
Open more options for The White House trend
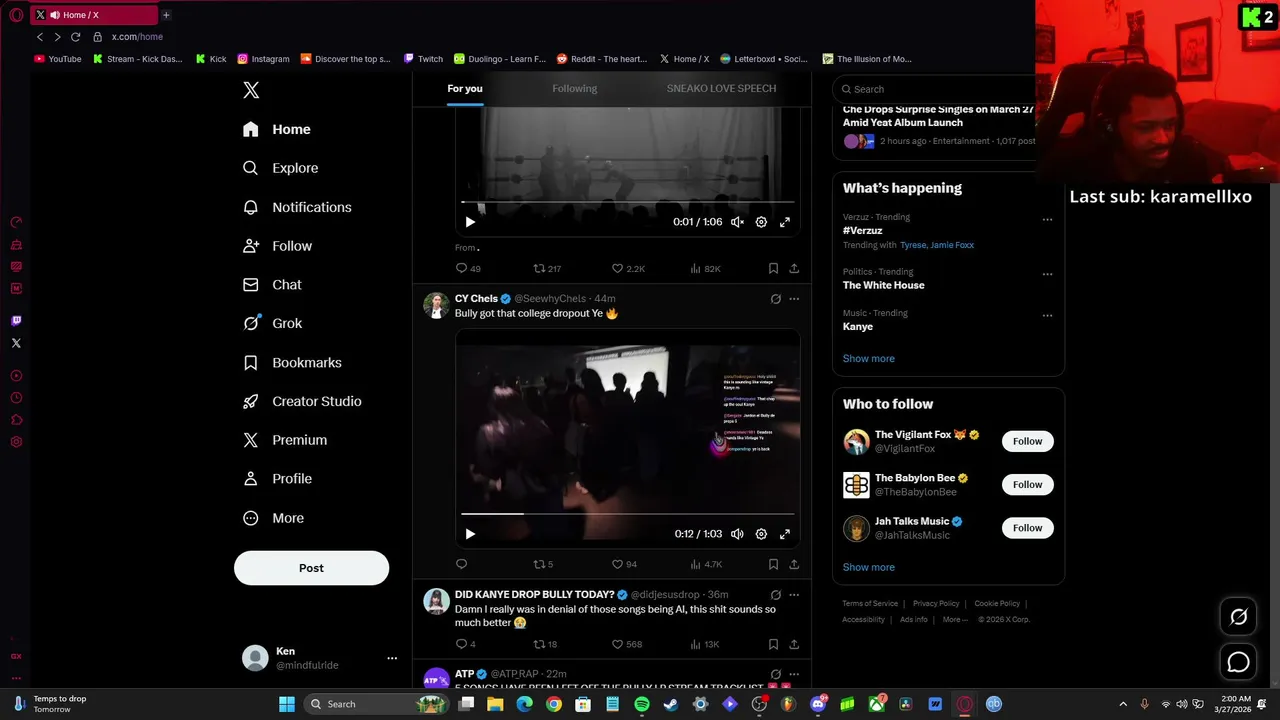[1047, 273]
